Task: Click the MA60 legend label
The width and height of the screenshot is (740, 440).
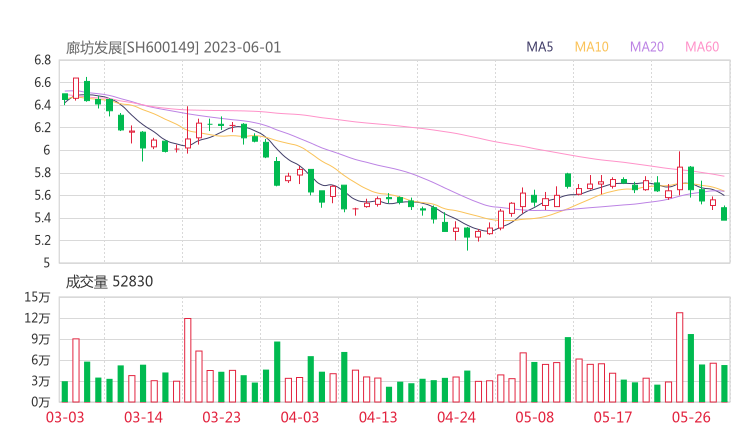Action: click(x=702, y=47)
